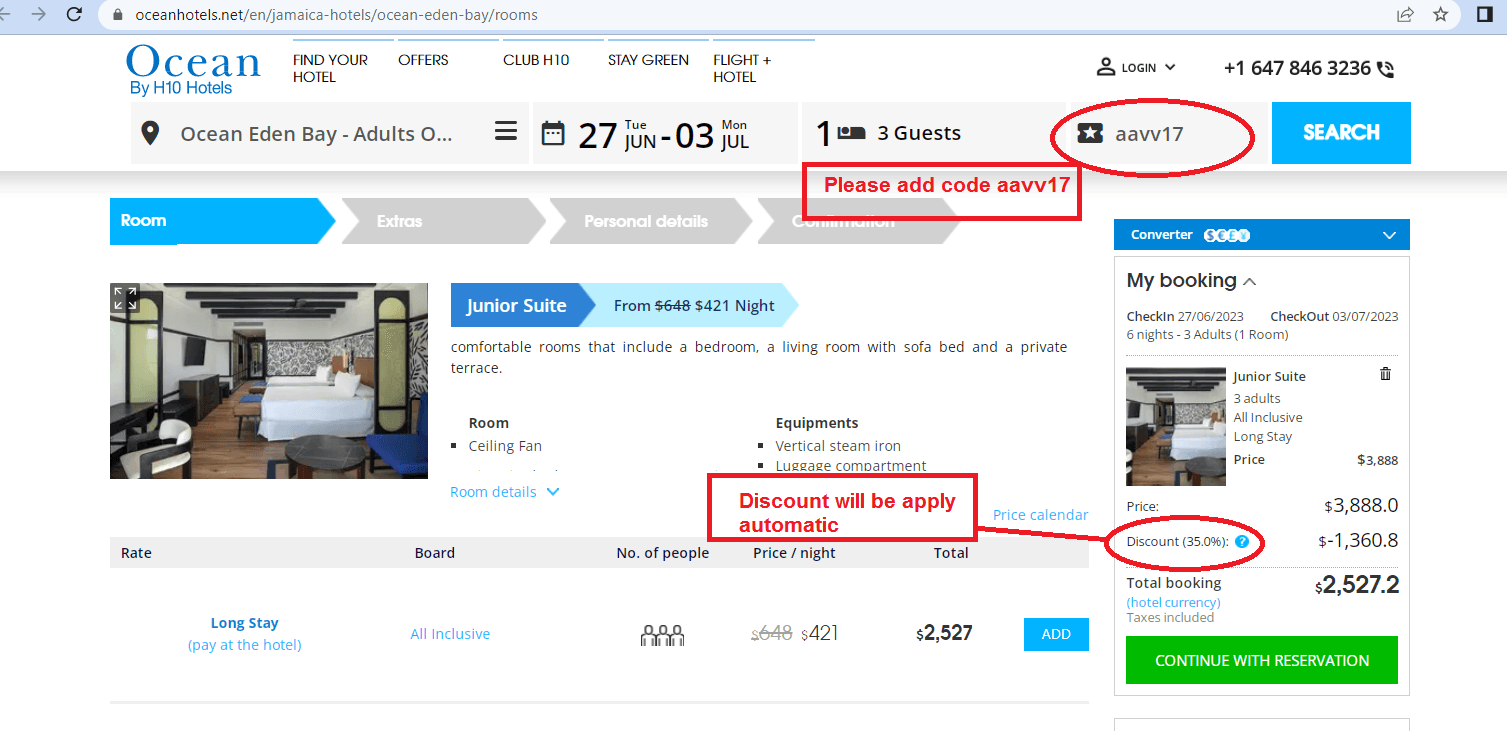Click the three people occupancy icon
This screenshot has height=731, width=1507.
coord(662,634)
